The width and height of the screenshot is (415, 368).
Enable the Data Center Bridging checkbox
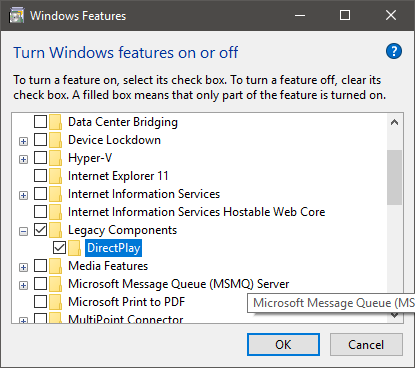click(40, 122)
